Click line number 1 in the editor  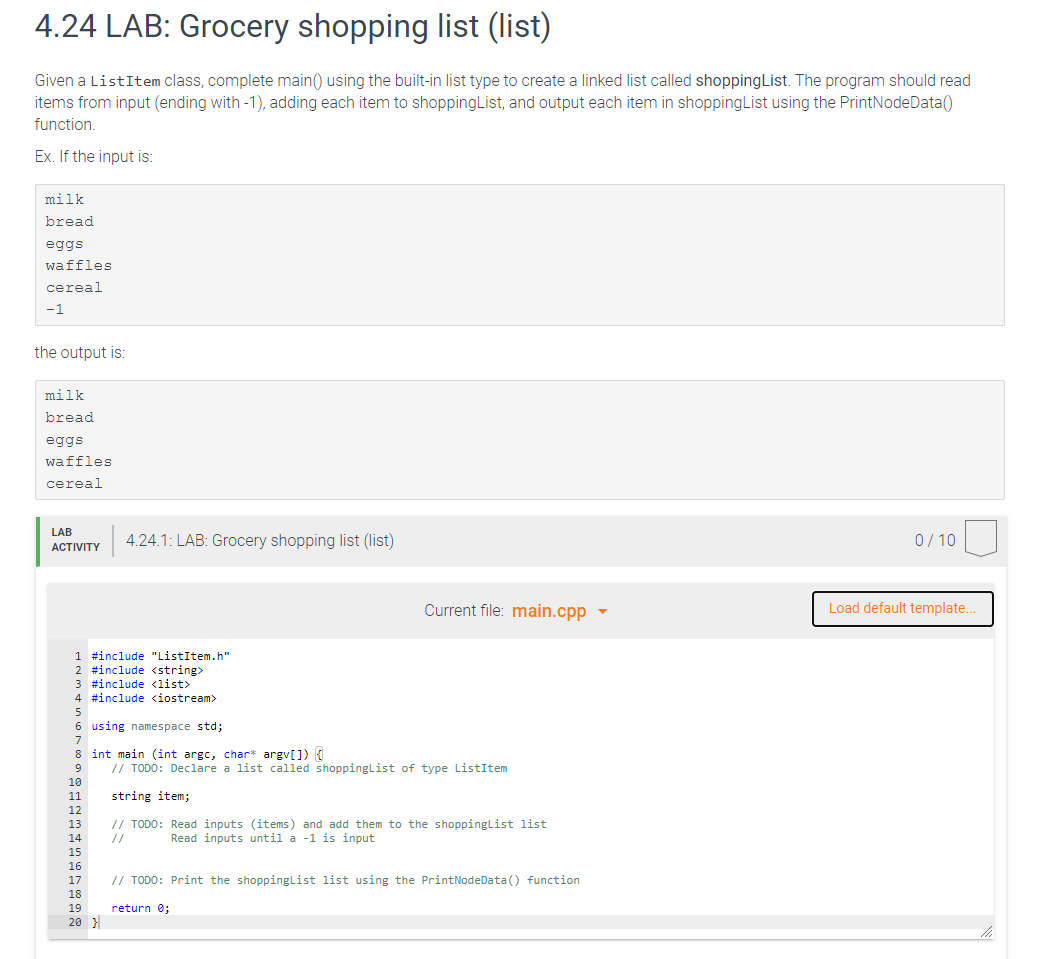(x=77, y=656)
